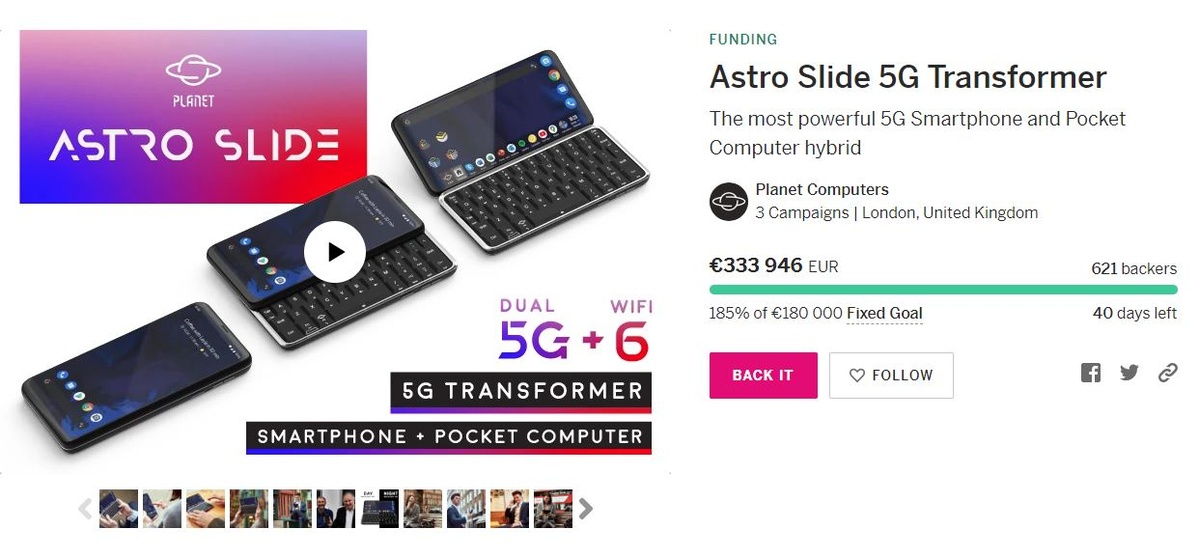
Task: Share campaign on Twitter
Action: pos(1129,373)
